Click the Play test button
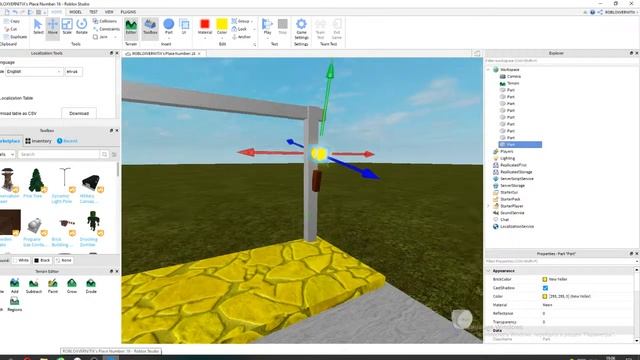640x360 pixels. [267, 28]
